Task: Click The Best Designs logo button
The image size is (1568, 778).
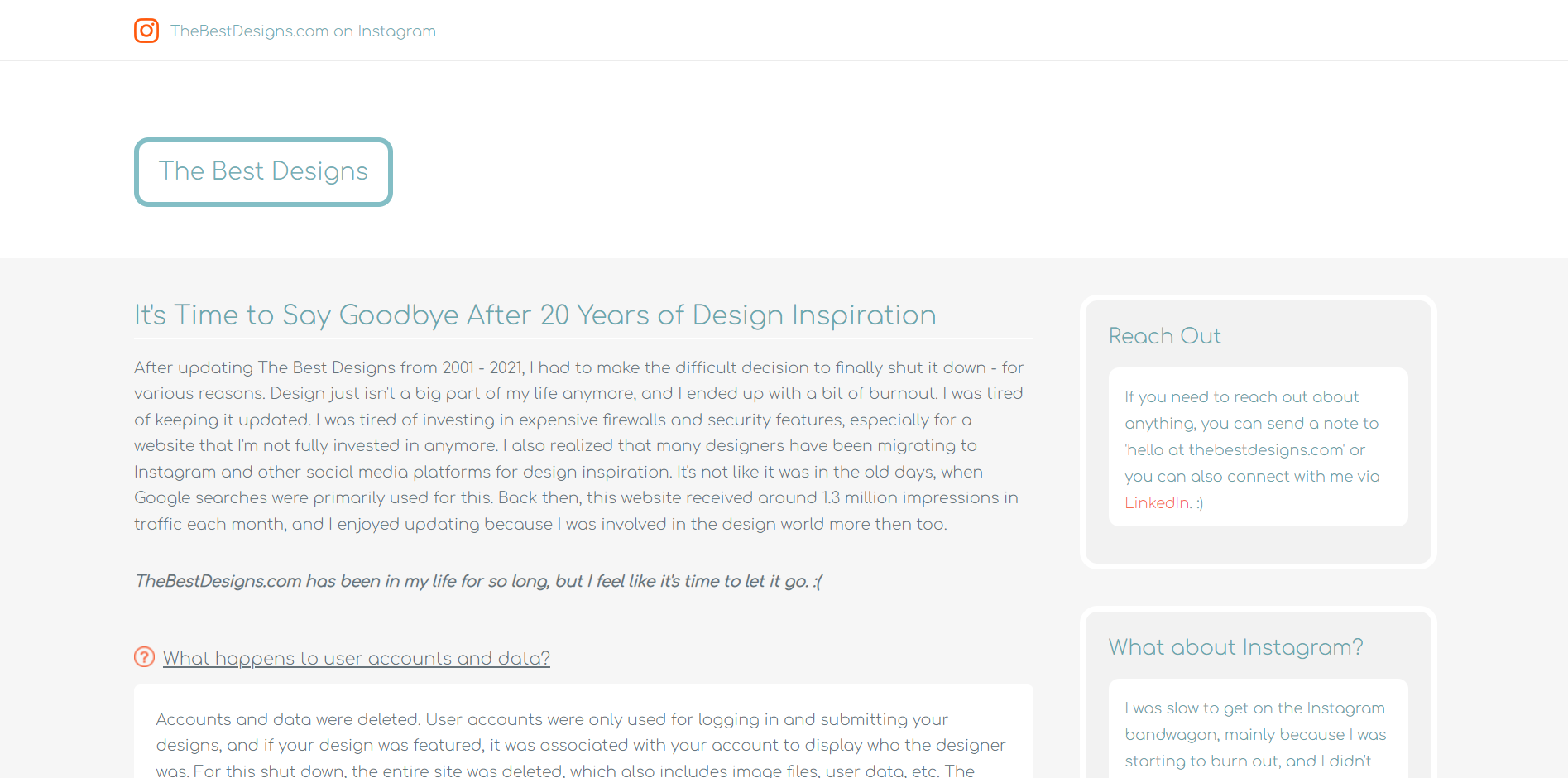Action: (263, 172)
